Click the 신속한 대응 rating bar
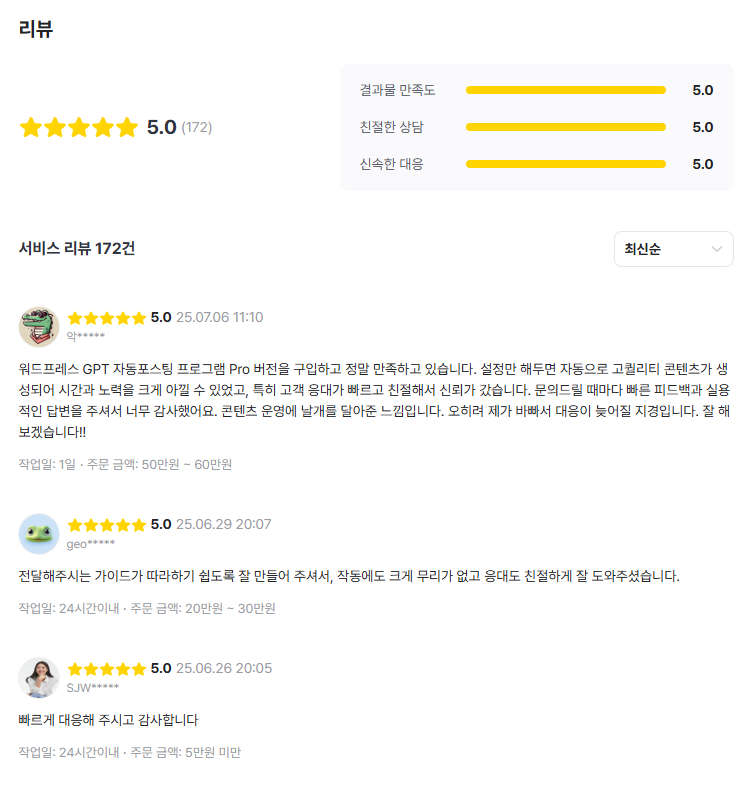Image resolution: width=754 pixels, height=786 pixels. (x=565, y=164)
